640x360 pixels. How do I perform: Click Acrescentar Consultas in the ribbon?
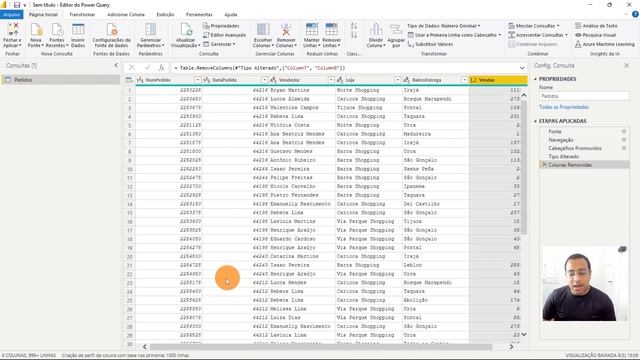click(538, 35)
